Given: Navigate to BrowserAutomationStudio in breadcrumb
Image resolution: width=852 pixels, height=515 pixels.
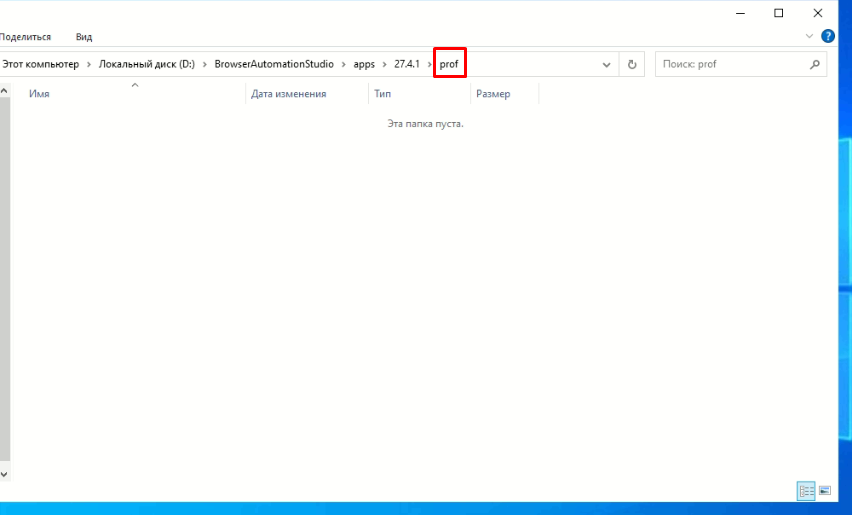Looking at the screenshot, I should pos(274,64).
